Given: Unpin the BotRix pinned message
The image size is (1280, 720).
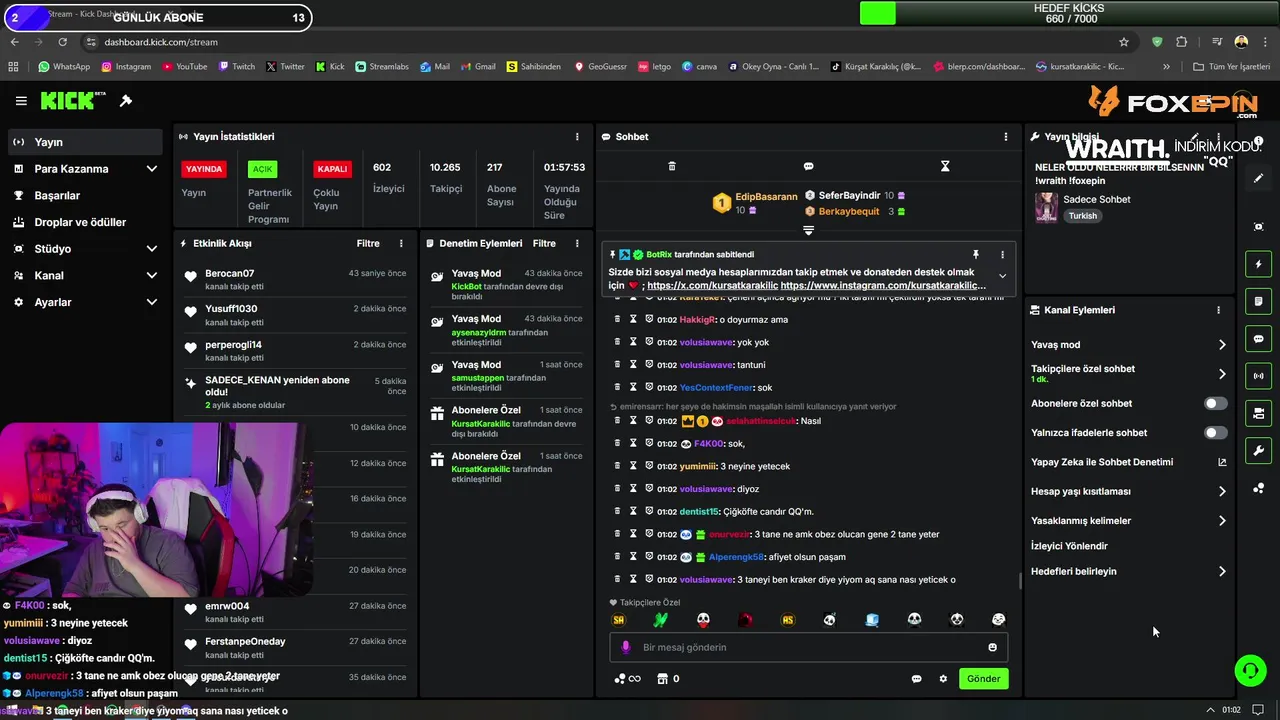Looking at the screenshot, I should click(976, 255).
